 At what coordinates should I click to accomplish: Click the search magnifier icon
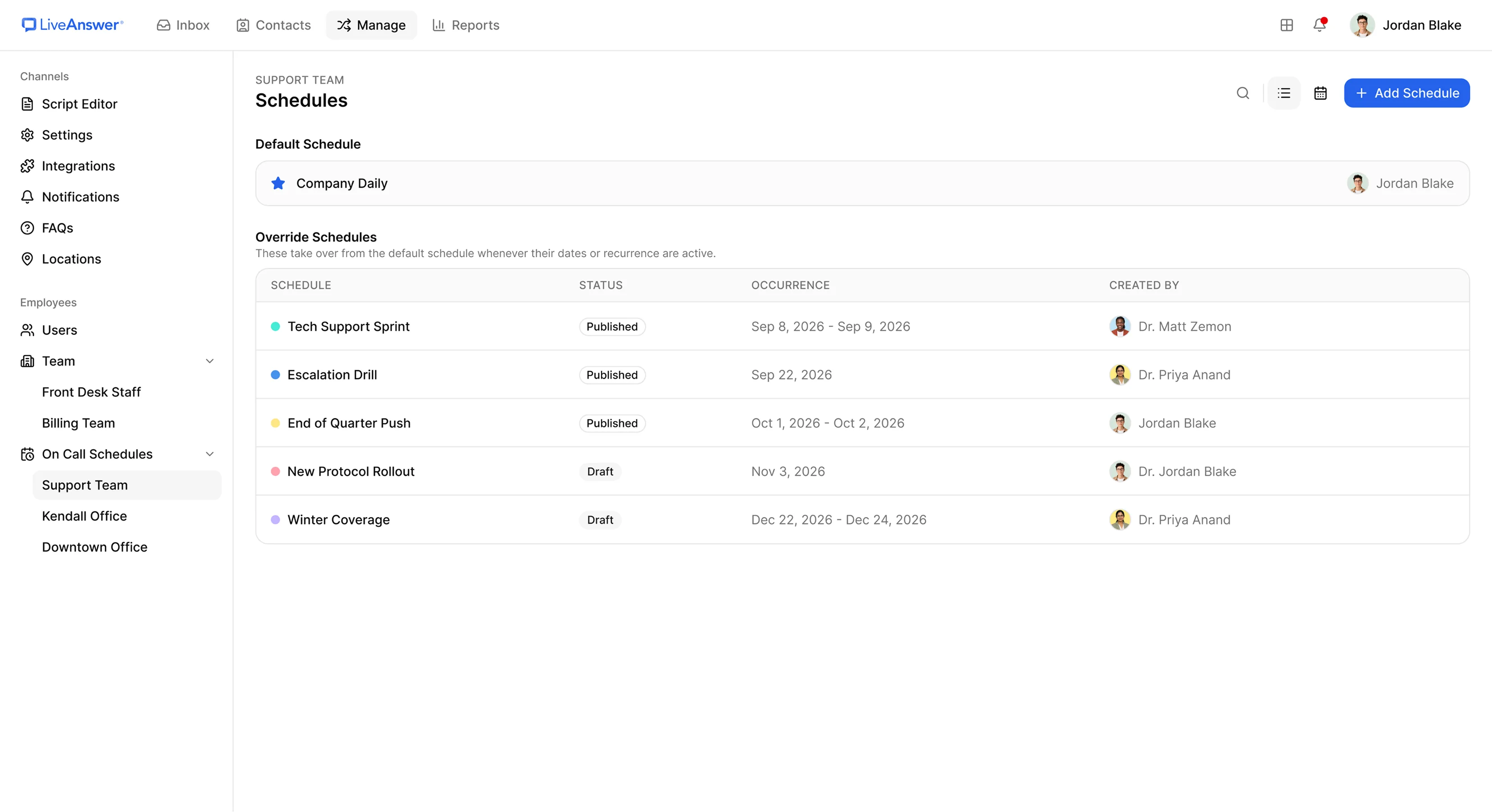click(1242, 93)
